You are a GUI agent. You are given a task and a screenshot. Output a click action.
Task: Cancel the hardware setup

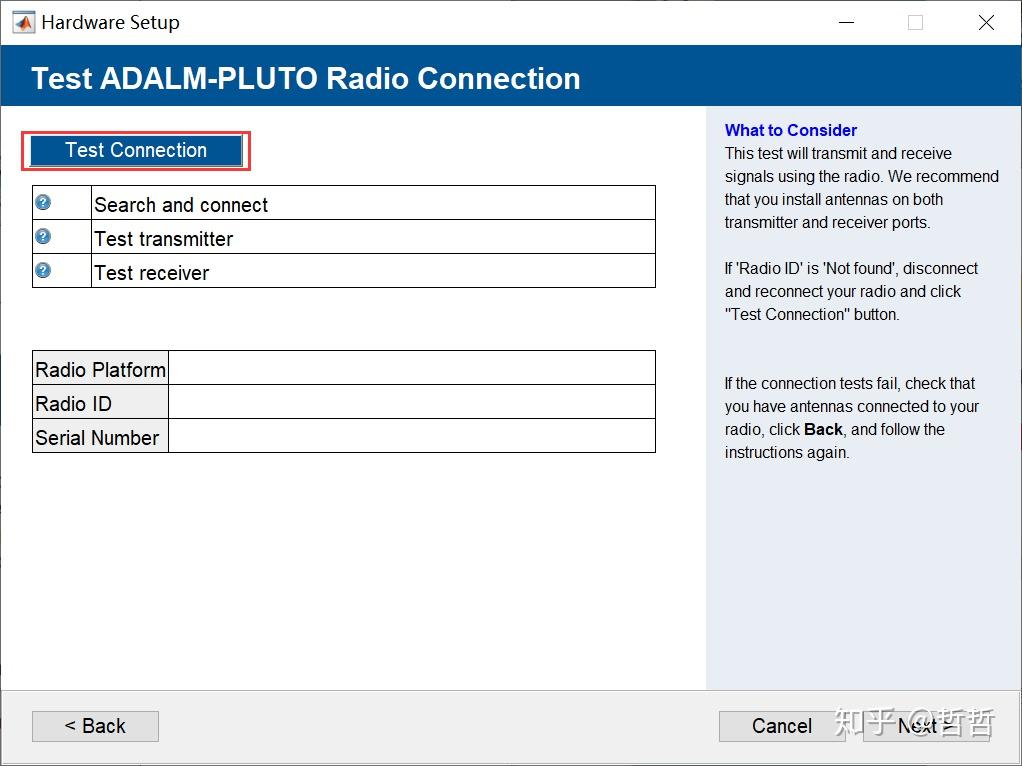tap(781, 726)
